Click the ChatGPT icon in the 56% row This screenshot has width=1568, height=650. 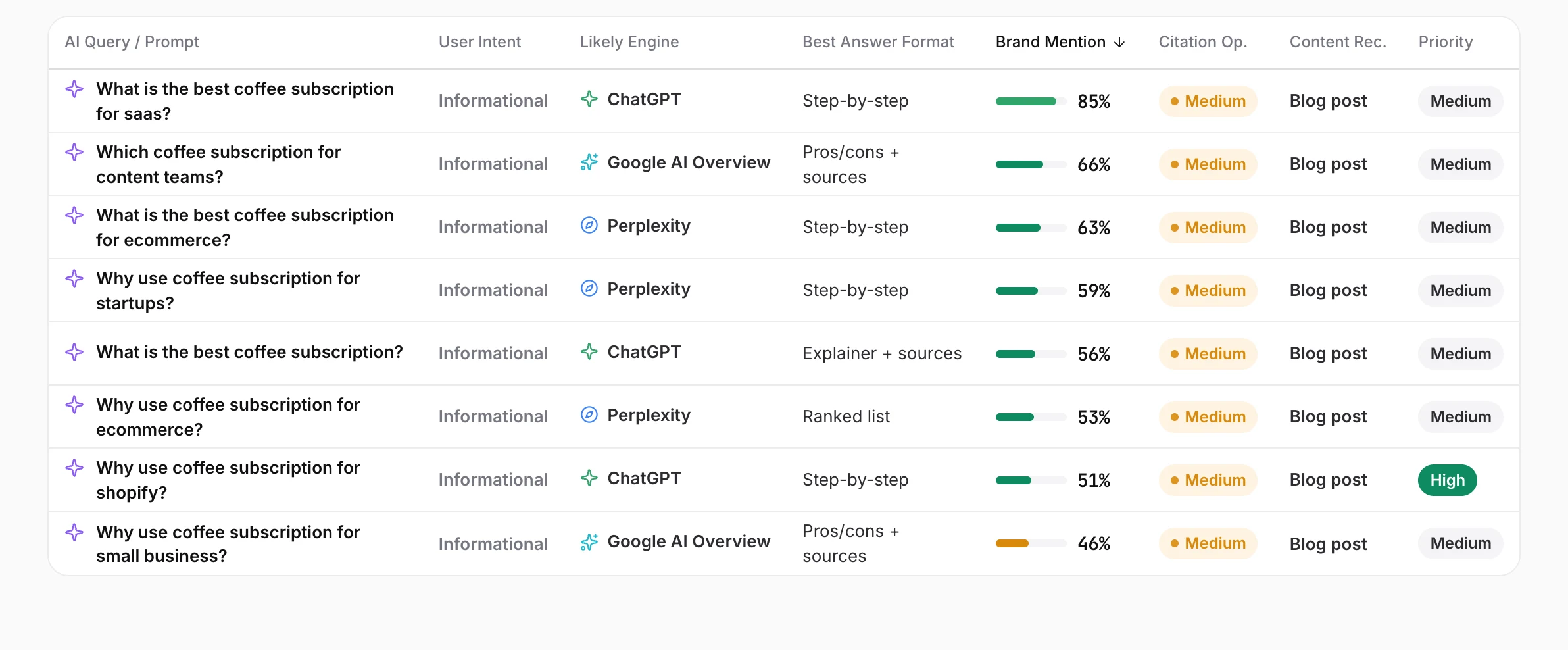pyautogui.click(x=589, y=352)
